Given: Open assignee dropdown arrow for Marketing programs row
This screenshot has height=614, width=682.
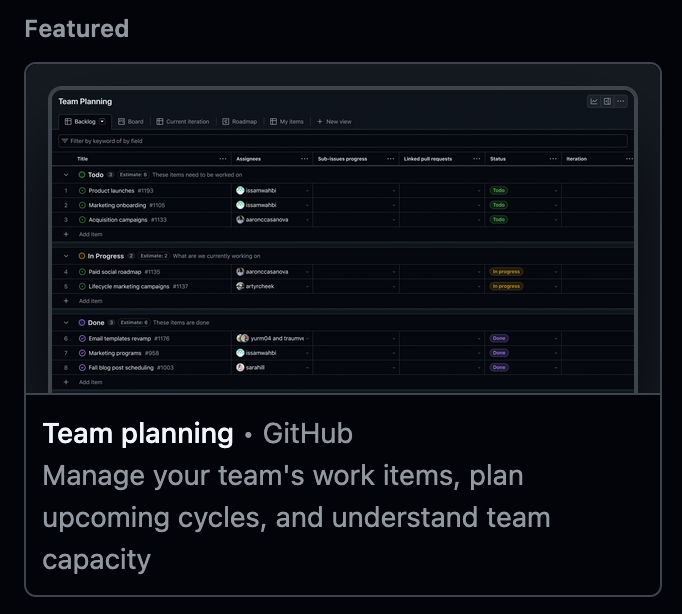Looking at the screenshot, I should [307, 353].
